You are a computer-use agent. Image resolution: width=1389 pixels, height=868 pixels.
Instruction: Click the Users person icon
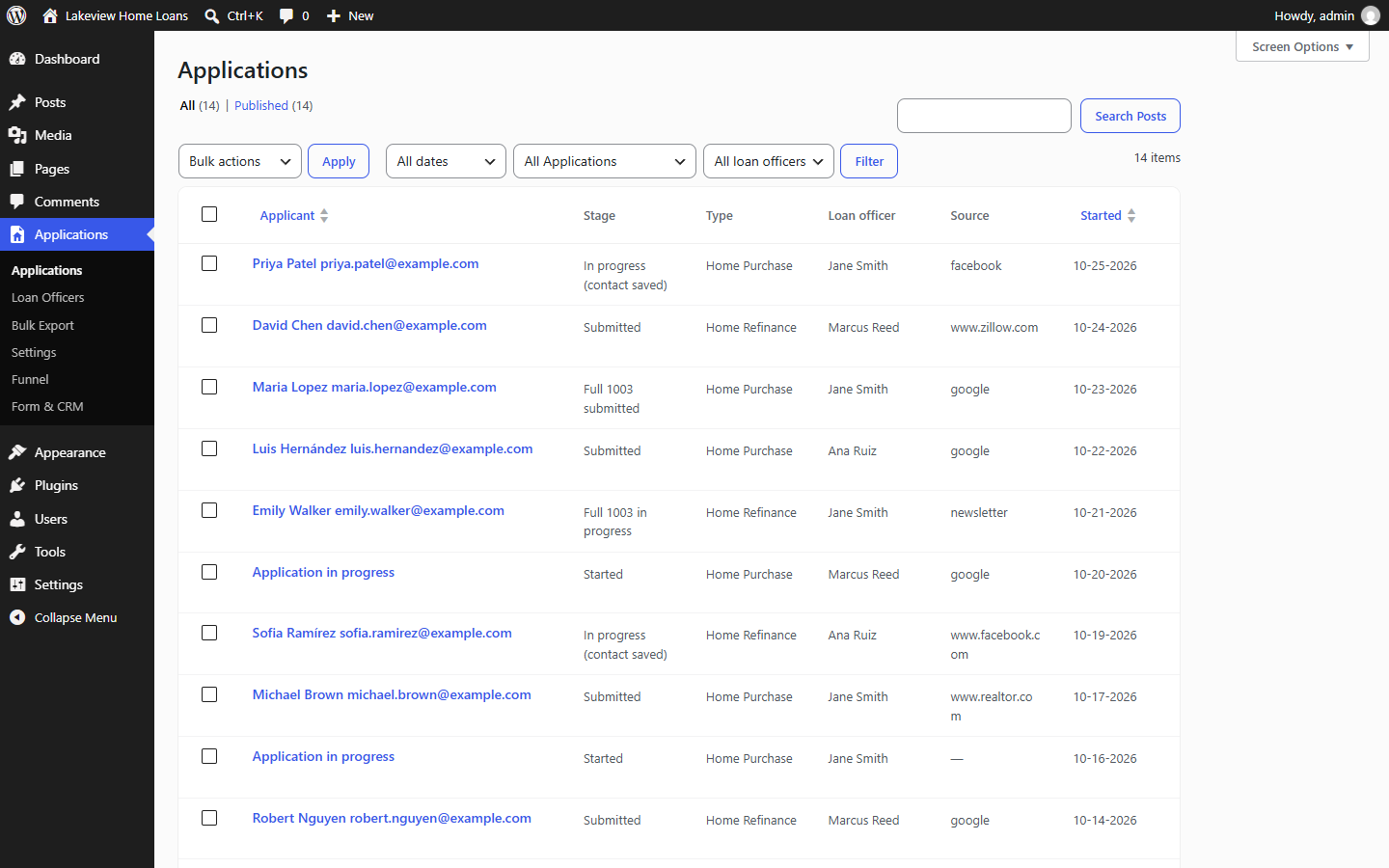click(x=17, y=519)
